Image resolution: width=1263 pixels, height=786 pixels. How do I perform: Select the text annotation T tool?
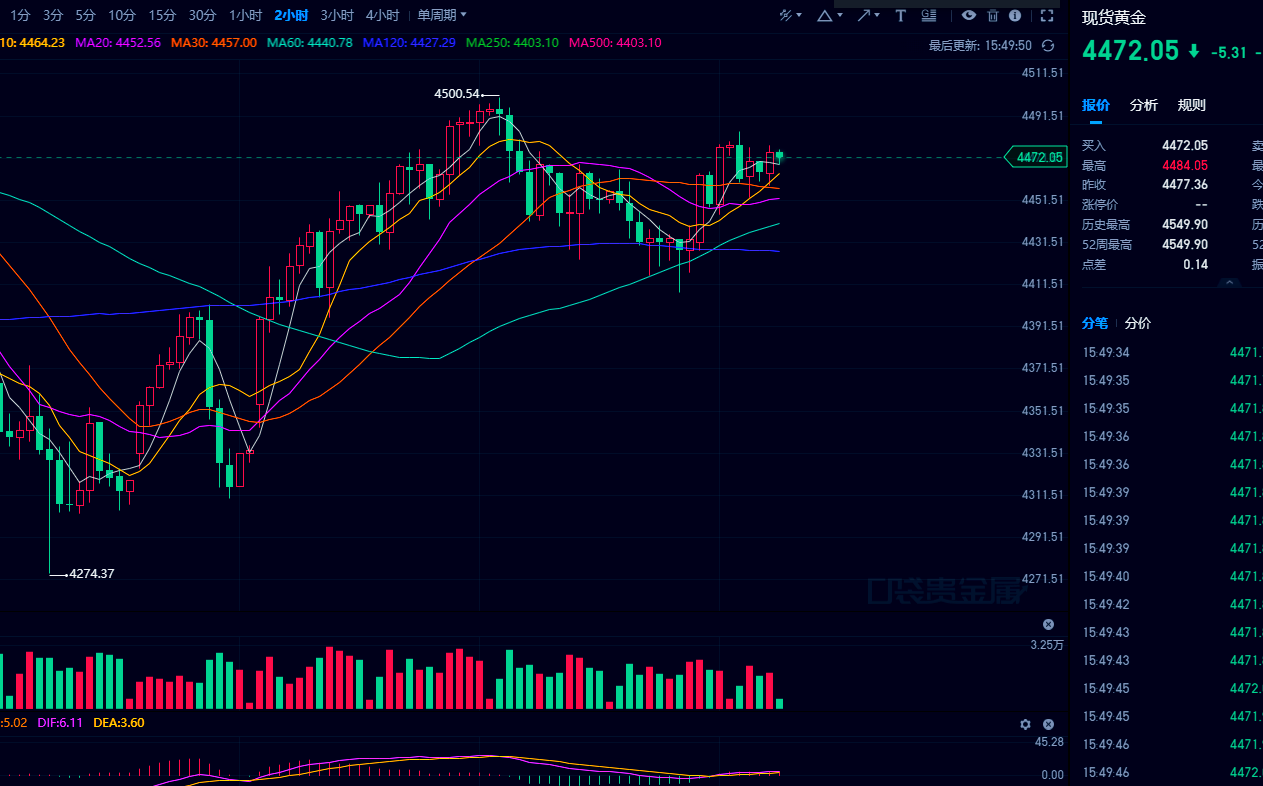tap(900, 15)
